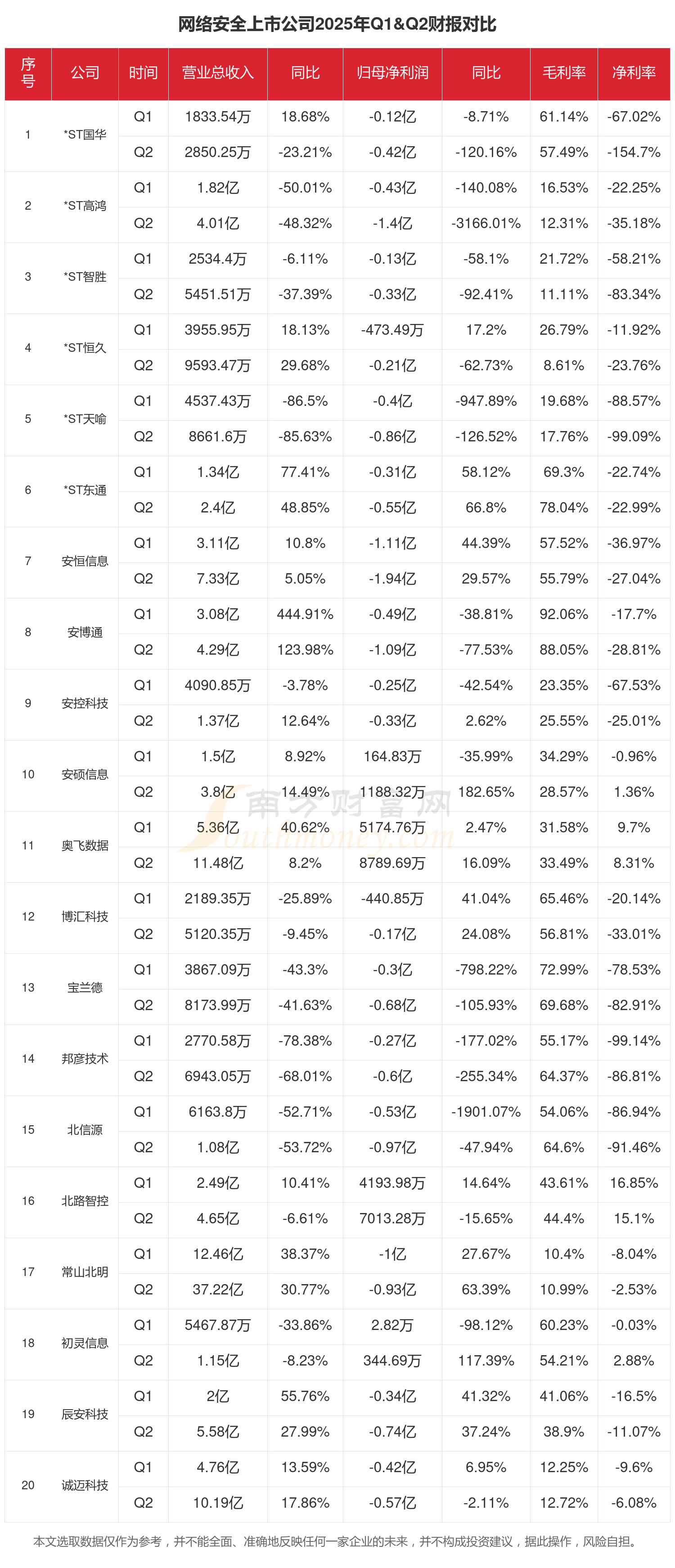Click the 归母净利润 column header
This screenshot has height=1568, width=675.
pos(392,73)
